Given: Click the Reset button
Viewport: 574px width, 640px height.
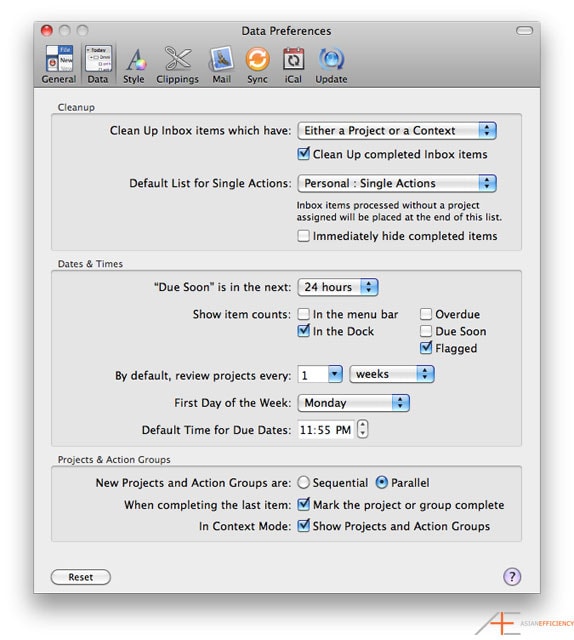Looking at the screenshot, I should pyautogui.click(x=81, y=577).
